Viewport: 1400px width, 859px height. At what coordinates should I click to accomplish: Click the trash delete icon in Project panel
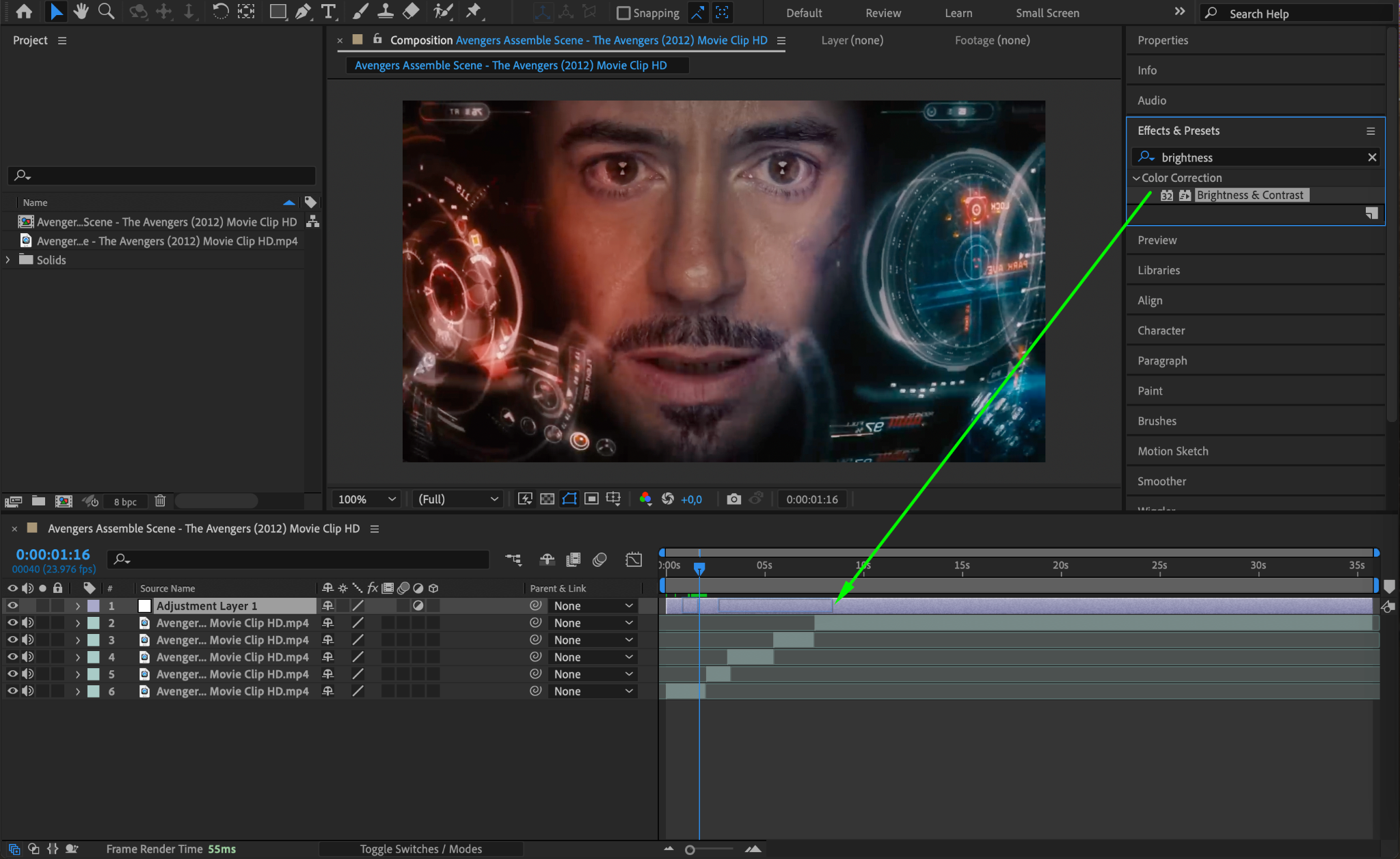point(160,501)
